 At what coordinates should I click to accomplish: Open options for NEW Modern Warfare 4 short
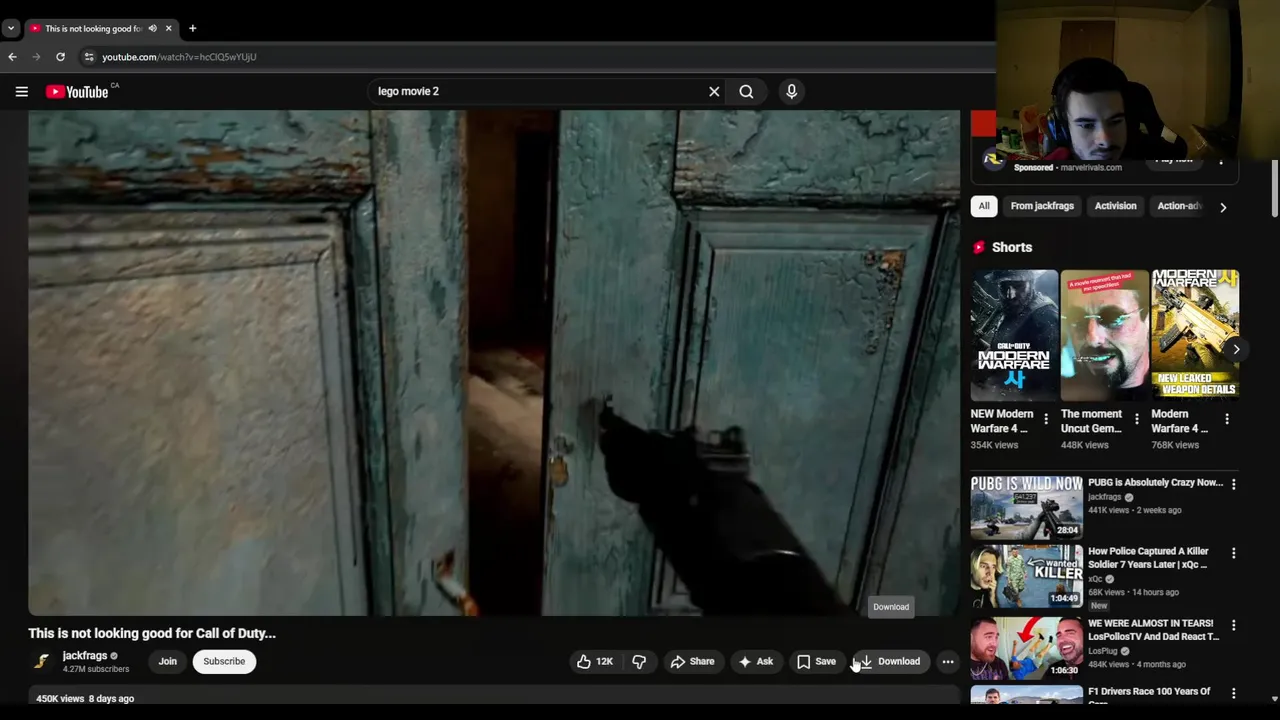pos(1046,419)
